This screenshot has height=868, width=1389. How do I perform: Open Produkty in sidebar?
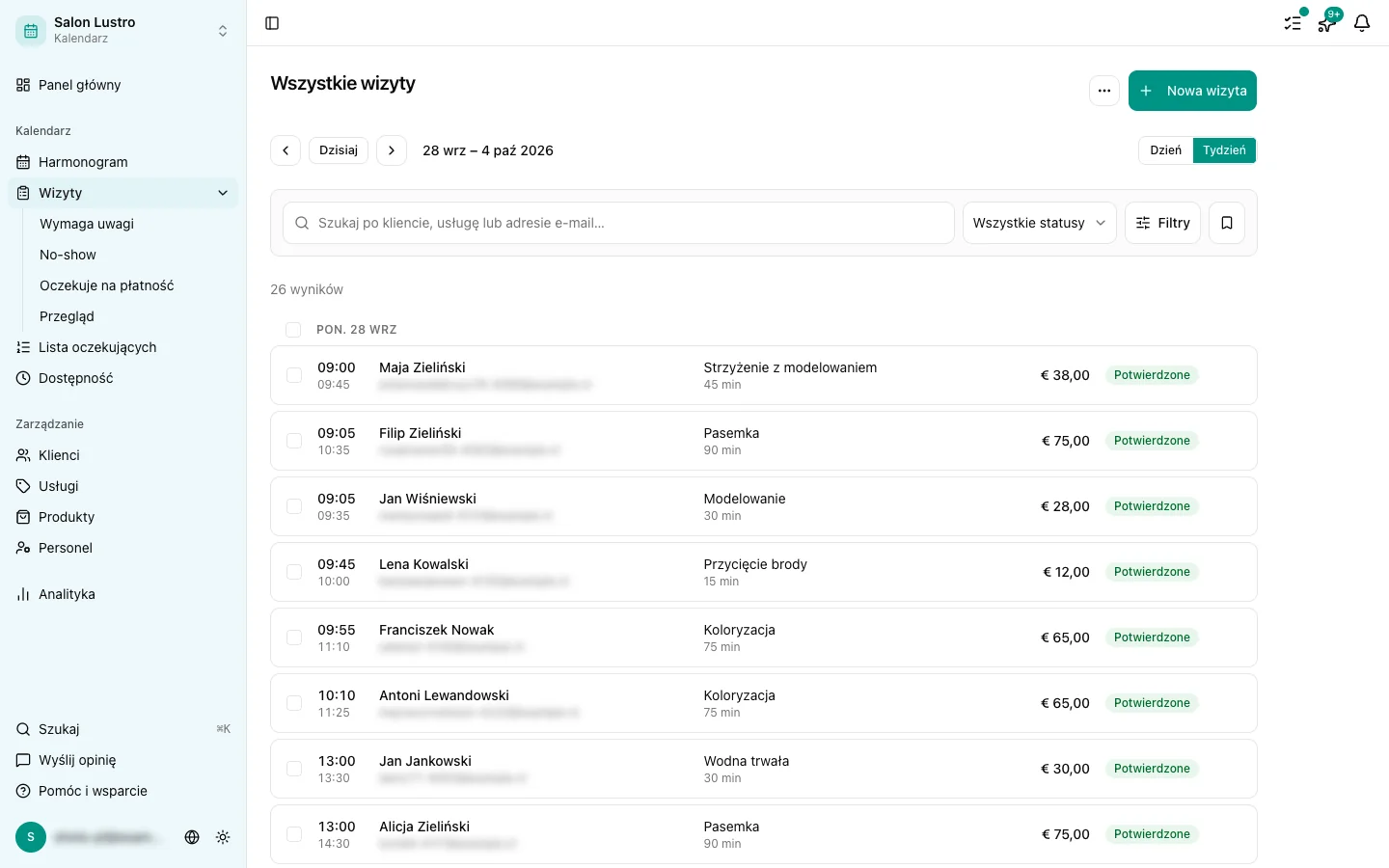click(x=123, y=517)
